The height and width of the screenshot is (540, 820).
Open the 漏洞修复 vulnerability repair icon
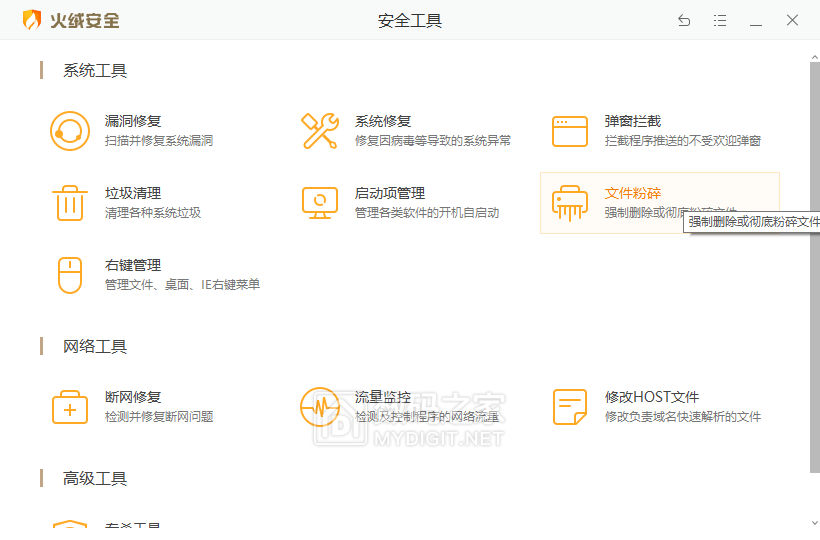(70, 131)
